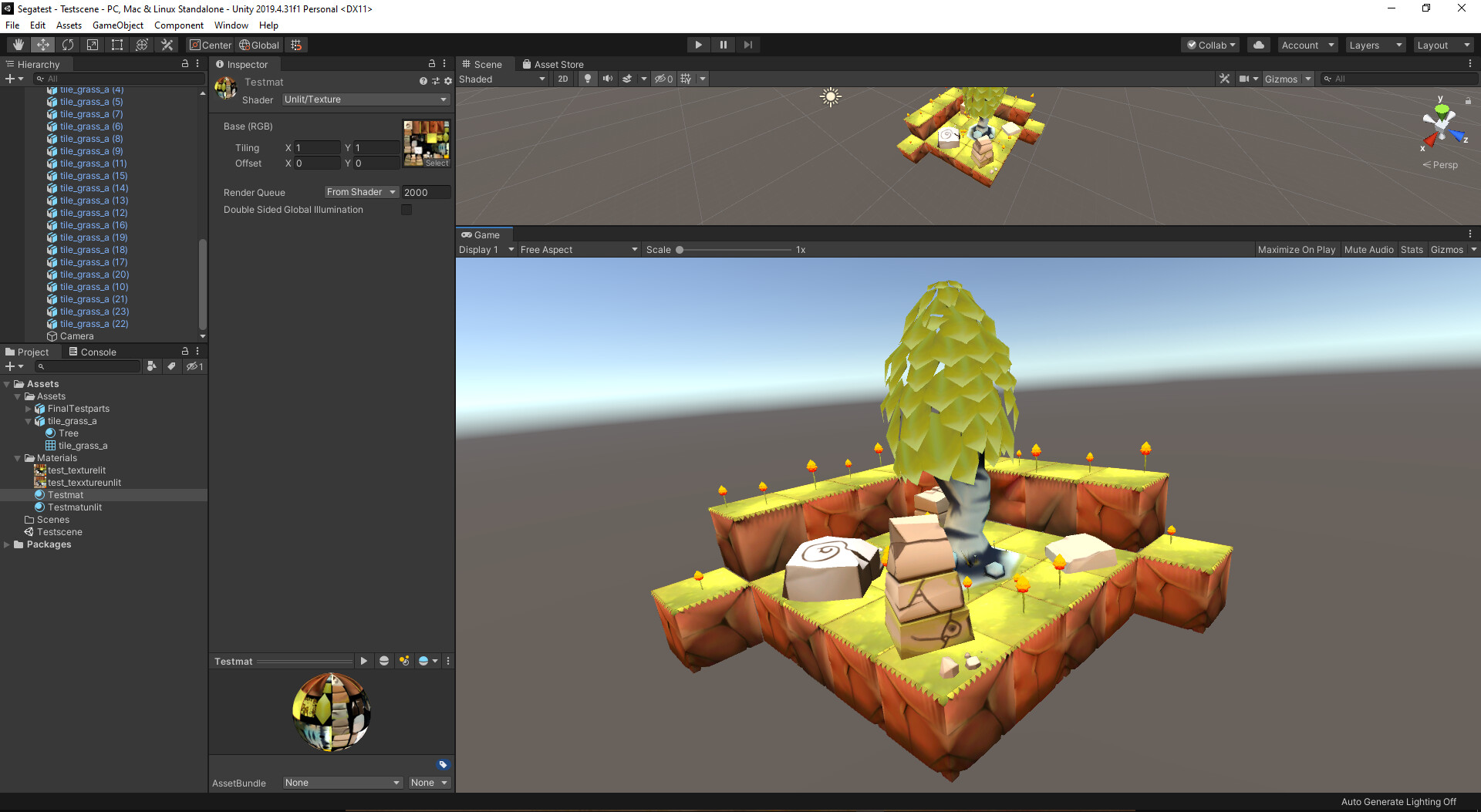1481x812 pixels.
Task: Expand the Packages folder
Action: (6, 544)
